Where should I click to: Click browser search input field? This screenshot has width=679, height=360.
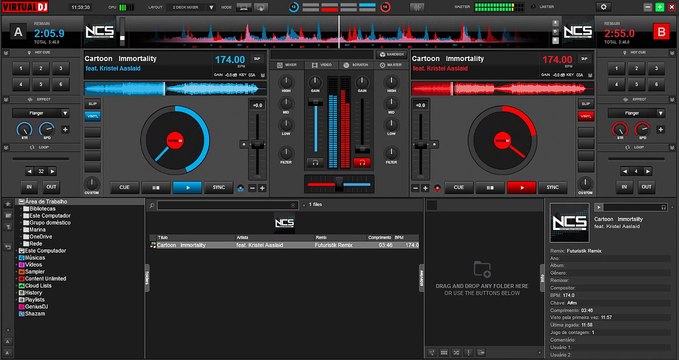[x=228, y=205]
